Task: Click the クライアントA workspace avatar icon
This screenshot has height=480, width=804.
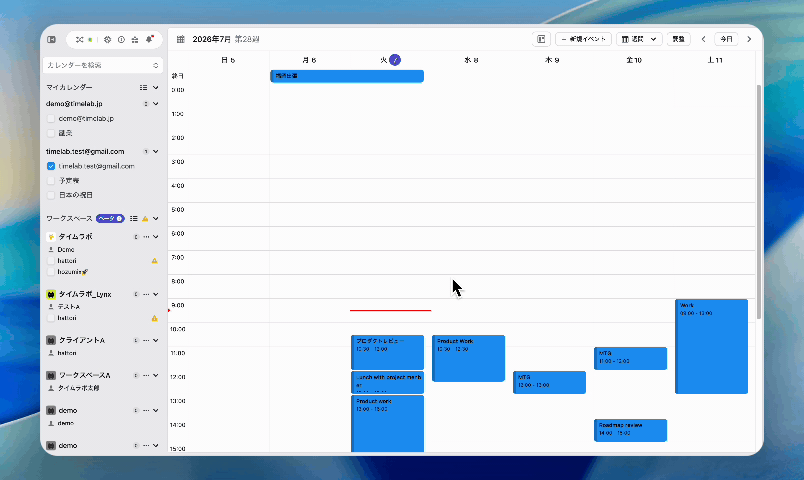Action: click(x=51, y=341)
